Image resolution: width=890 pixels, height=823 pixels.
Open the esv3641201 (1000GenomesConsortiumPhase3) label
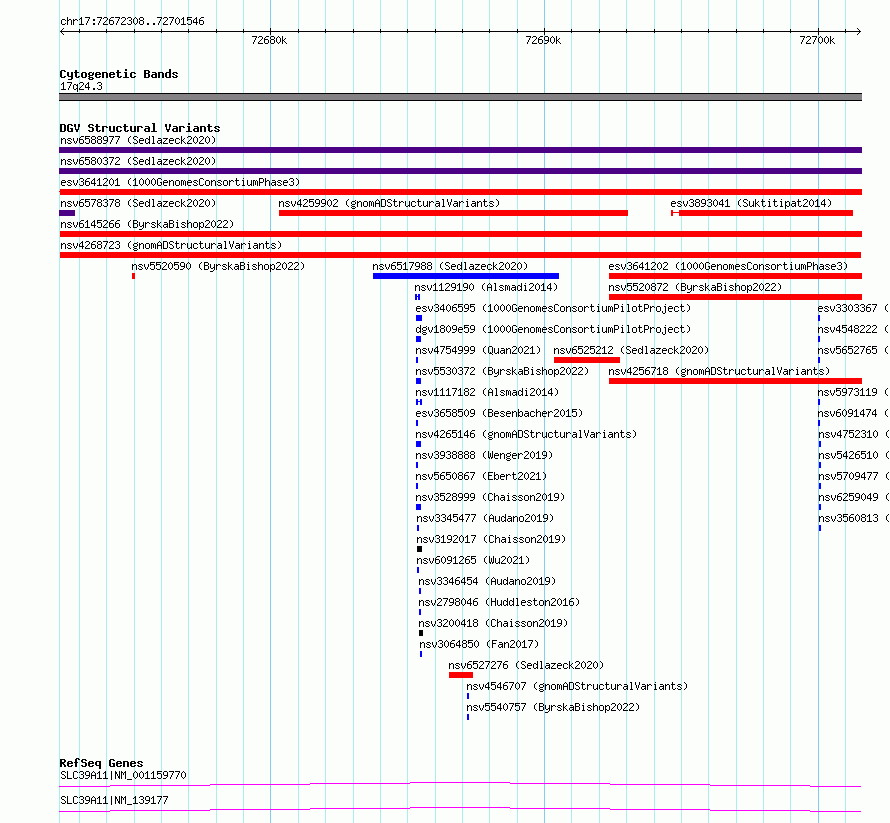pyautogui.click(x=180, y=182)
